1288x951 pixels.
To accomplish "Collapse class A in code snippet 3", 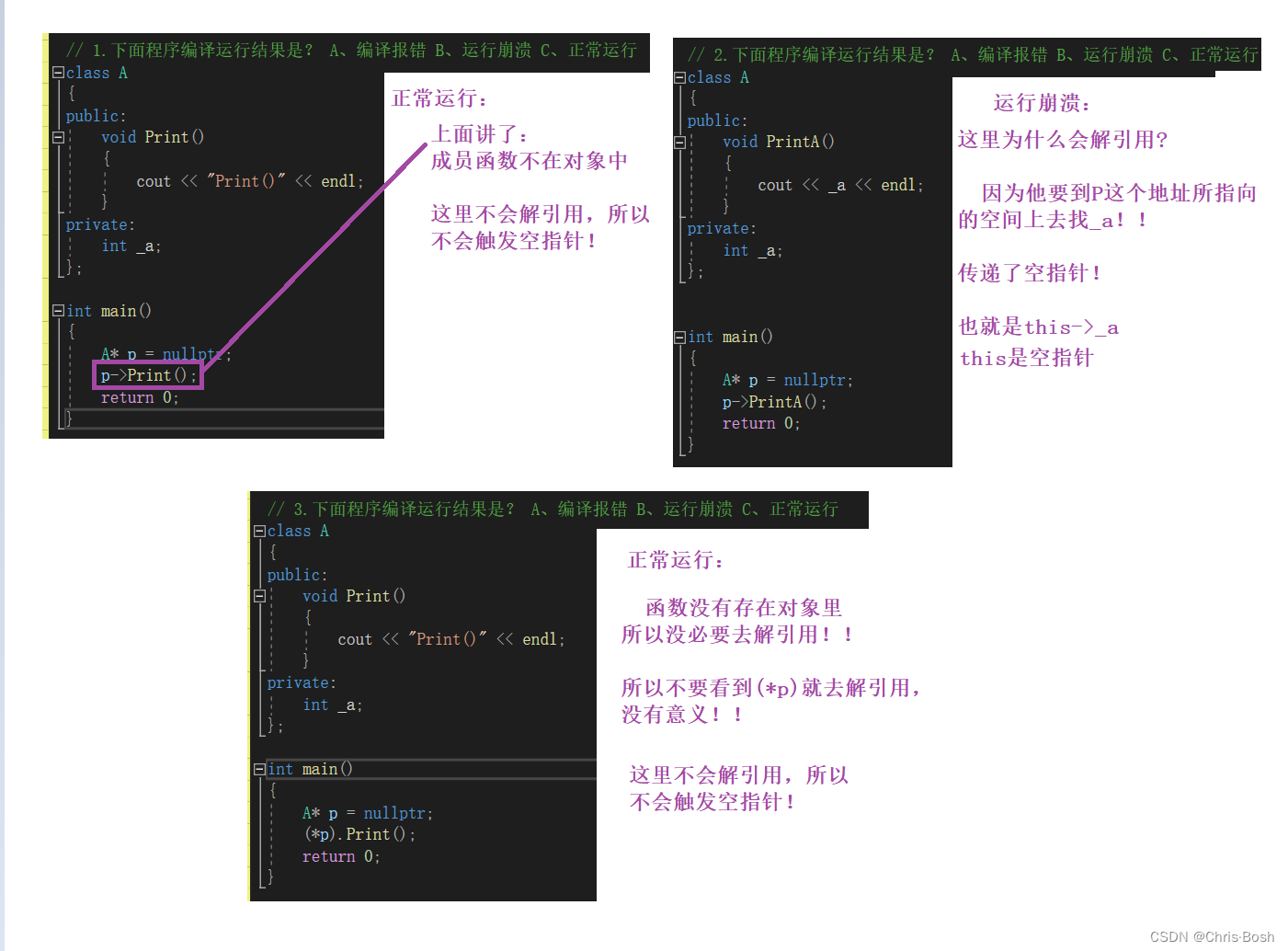I will point(260,531).
